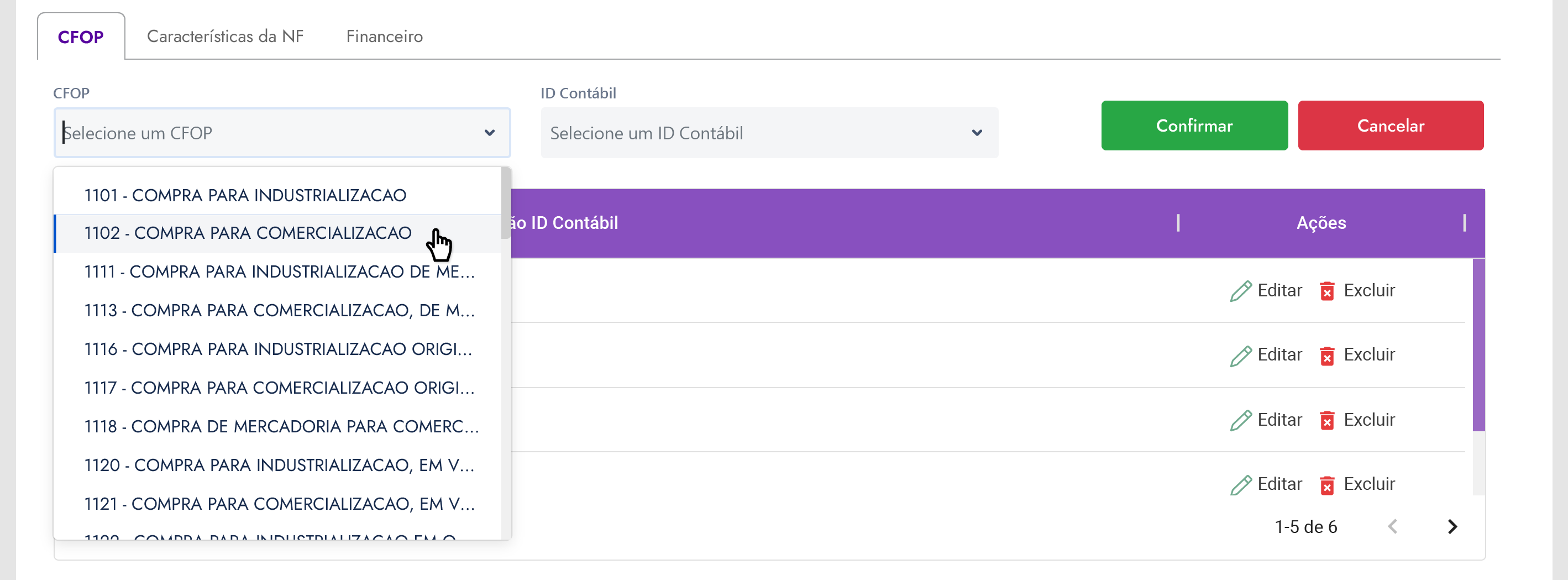Switch to Características da NF tab
Screen dimensions: 1568x580
click(x=225, y=36)
